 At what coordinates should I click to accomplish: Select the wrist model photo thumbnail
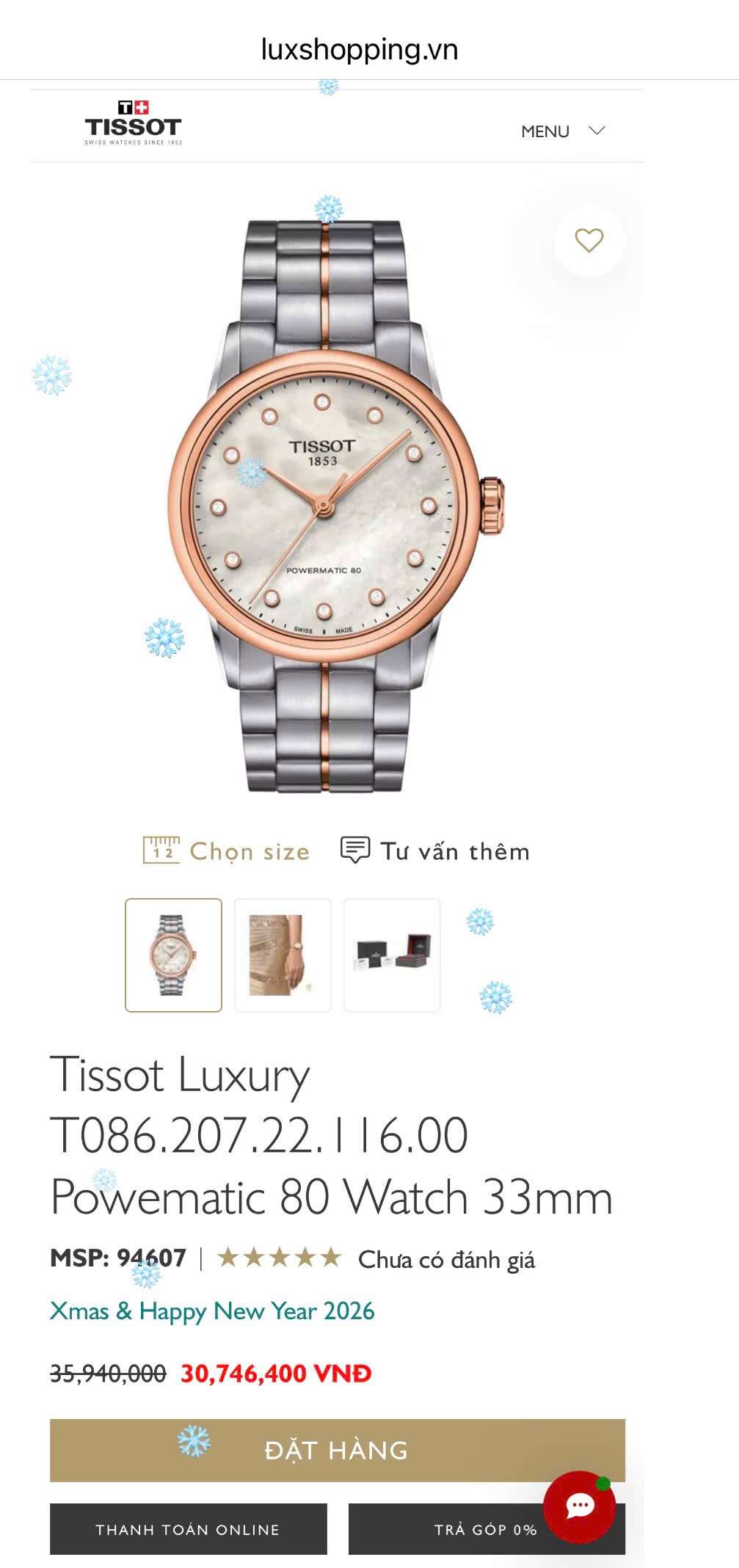pos(283,955)
